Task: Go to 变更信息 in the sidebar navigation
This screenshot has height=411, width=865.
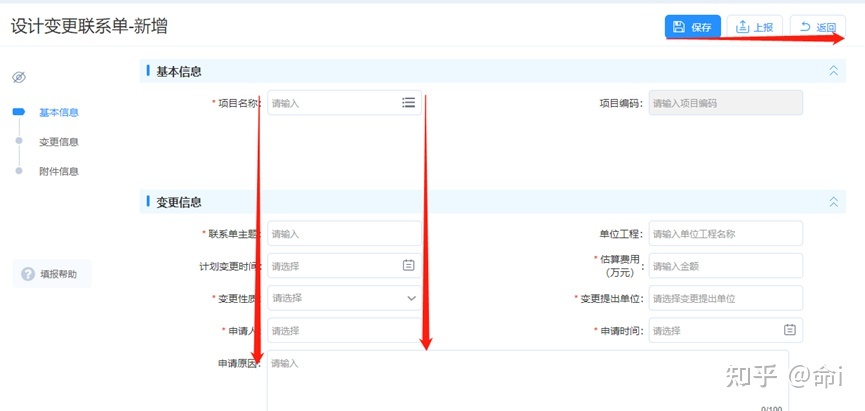Action: coord(58,142)
